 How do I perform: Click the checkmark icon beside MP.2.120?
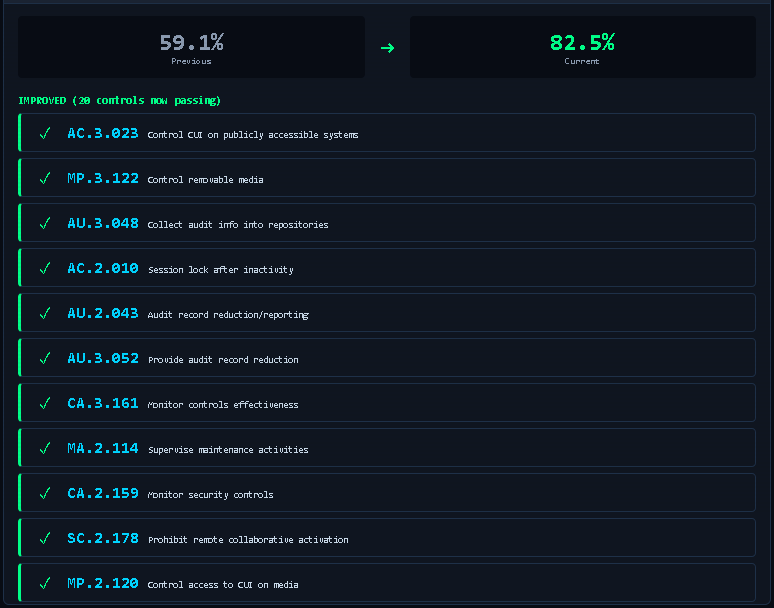[x=45, y=583]
